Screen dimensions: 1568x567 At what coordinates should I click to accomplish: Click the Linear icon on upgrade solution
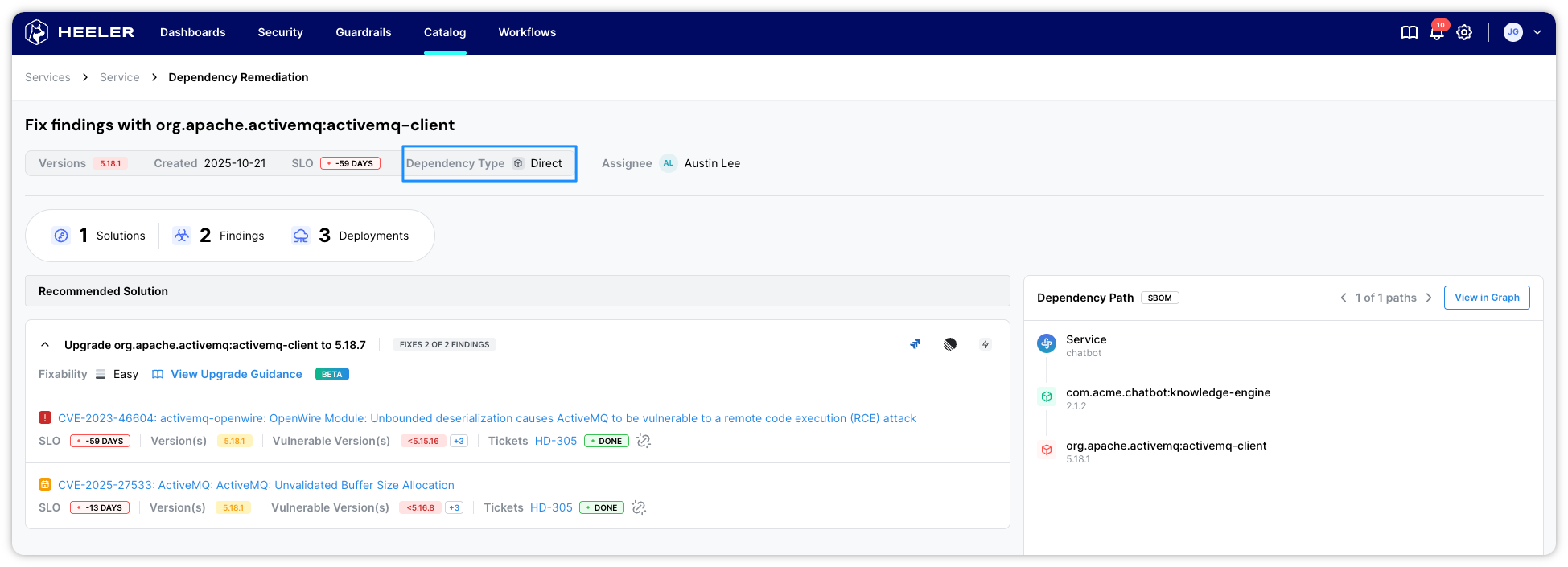pos(950,344)
